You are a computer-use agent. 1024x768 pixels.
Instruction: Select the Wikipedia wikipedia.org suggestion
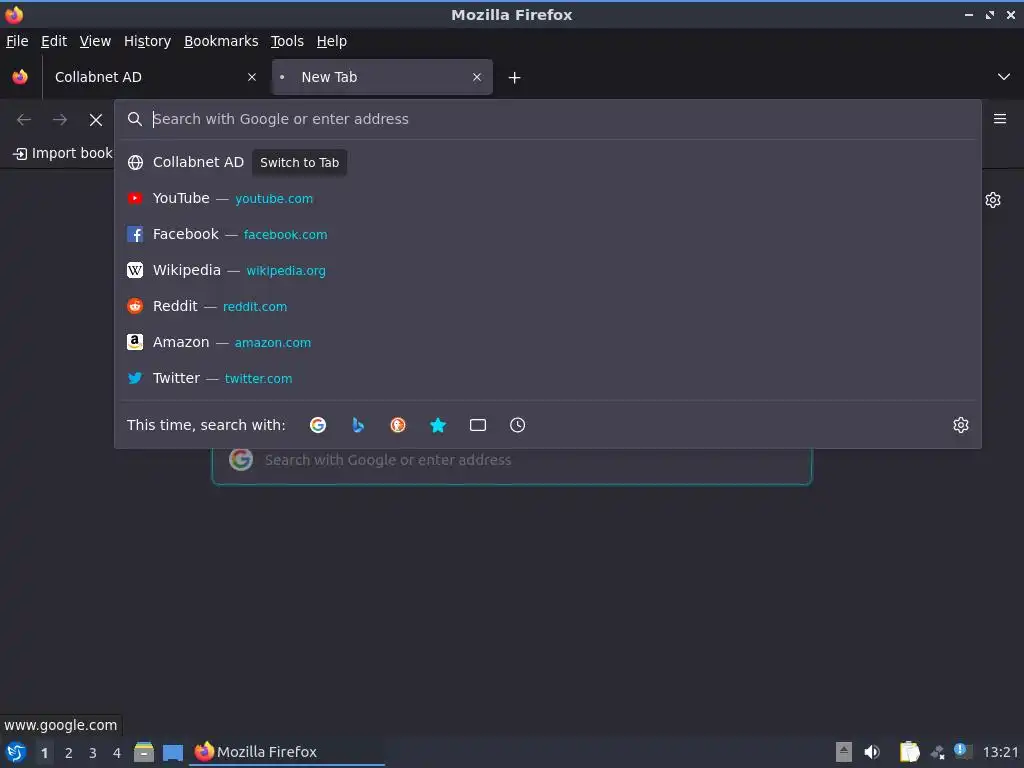pos(549,270)
